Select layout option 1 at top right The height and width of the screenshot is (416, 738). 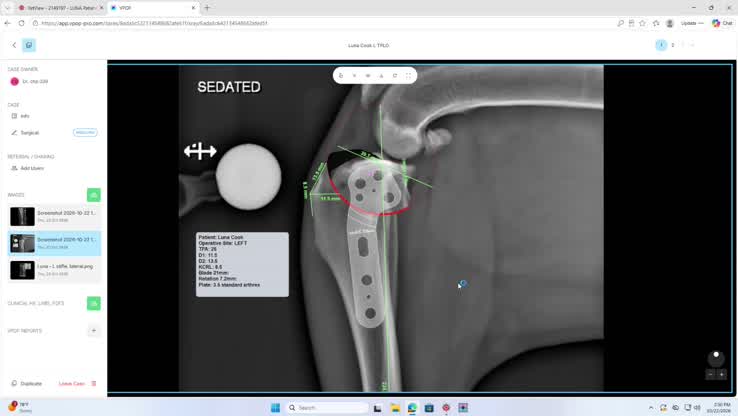tap(661, 45)
